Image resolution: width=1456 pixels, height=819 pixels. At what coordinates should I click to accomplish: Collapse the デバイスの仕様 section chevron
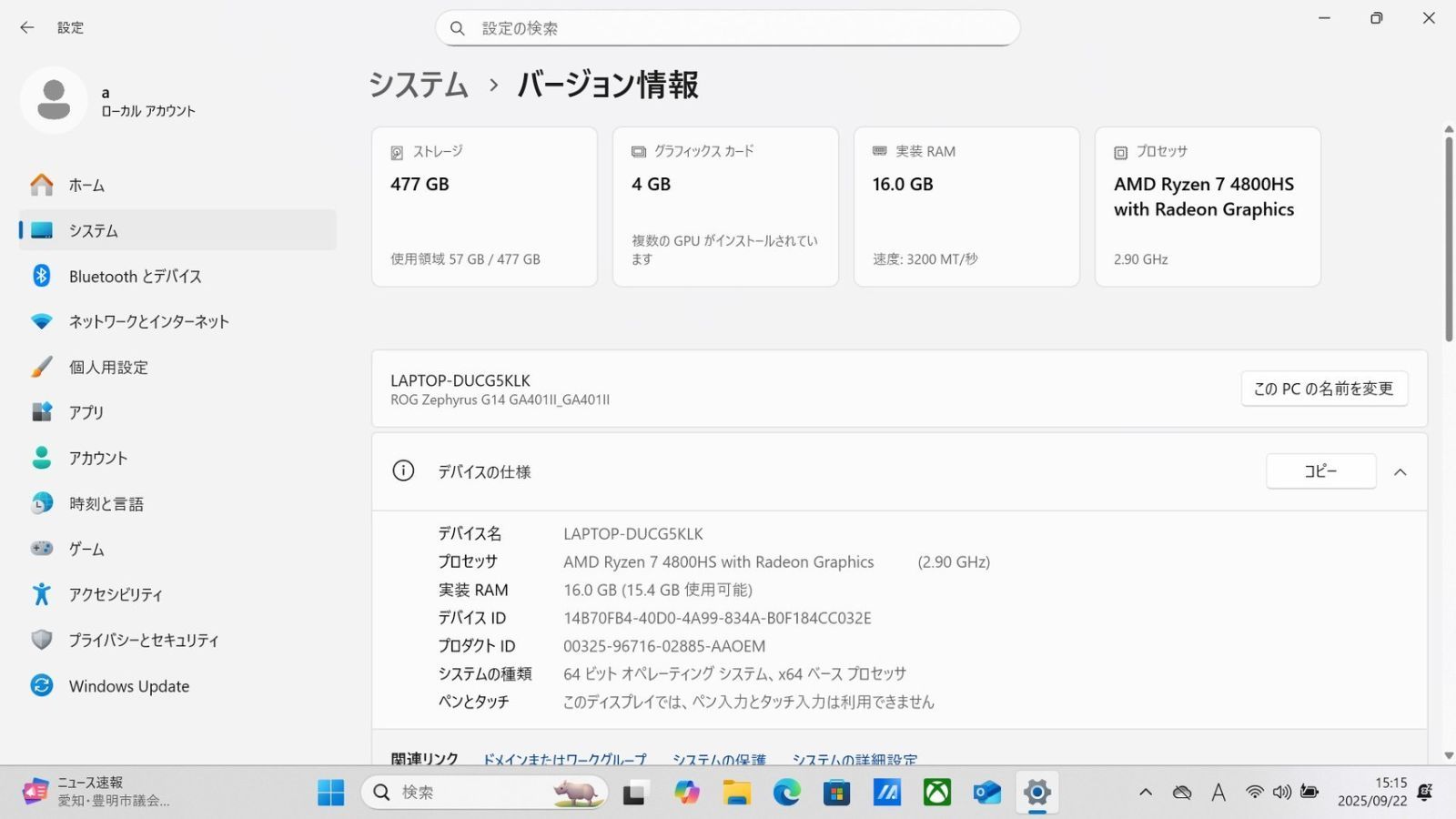click(x=1400, y=472)
